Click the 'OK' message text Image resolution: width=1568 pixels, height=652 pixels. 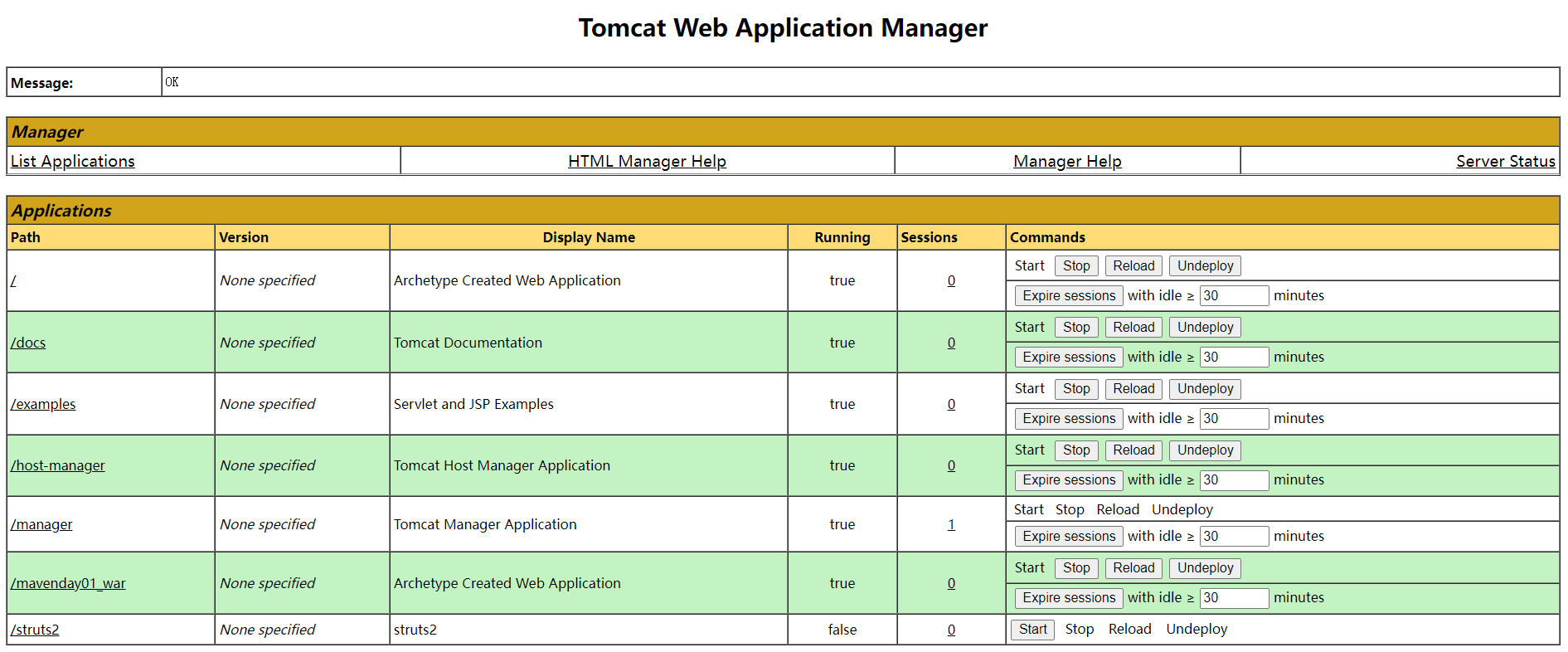pos(172,82)
